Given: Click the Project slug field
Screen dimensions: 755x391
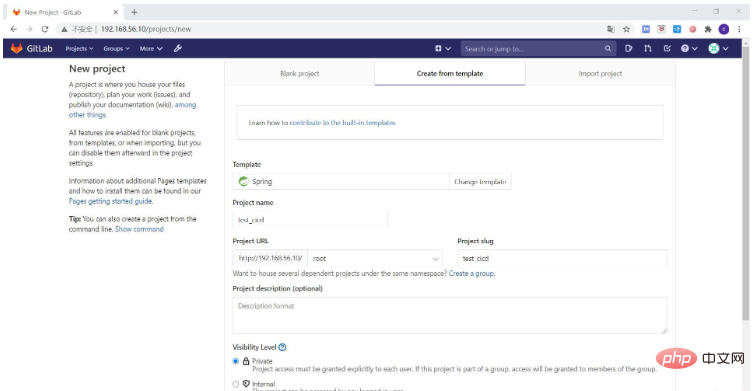Looking at the screenshot, I should (562, 258).
